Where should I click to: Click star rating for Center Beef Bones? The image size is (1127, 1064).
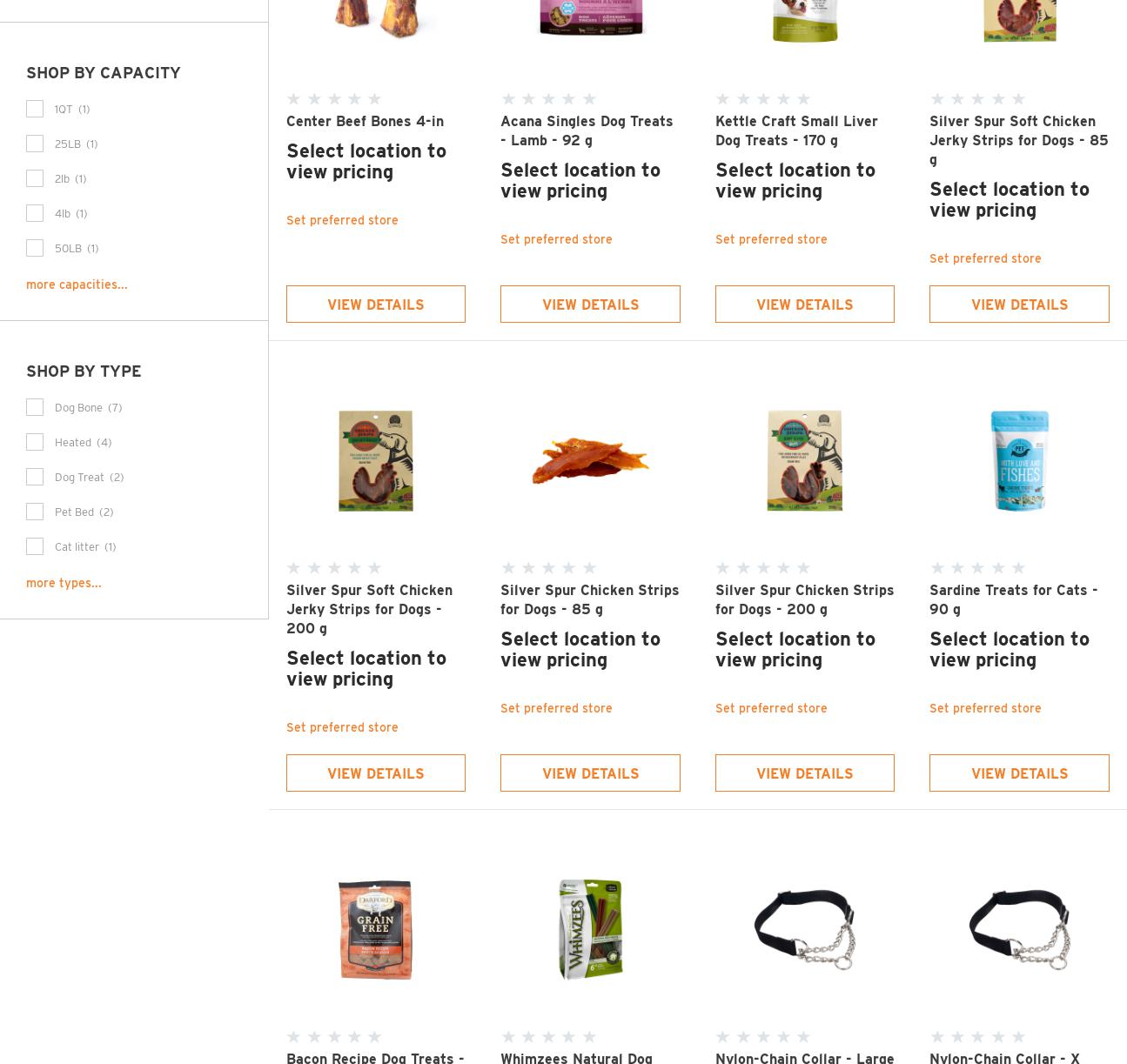pyautogui.click(x=334, y=99)
